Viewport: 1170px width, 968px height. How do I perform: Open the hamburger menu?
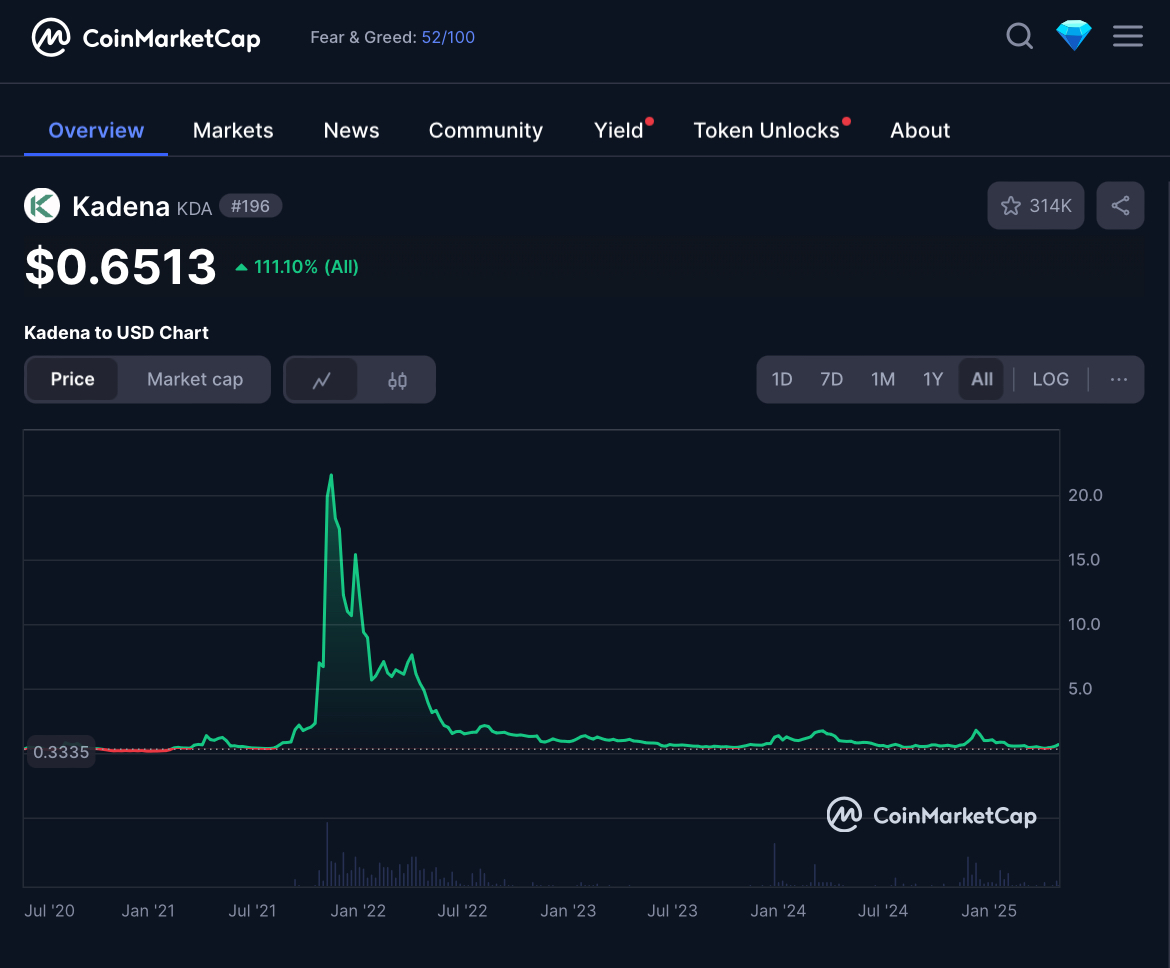pos(1128,37)
